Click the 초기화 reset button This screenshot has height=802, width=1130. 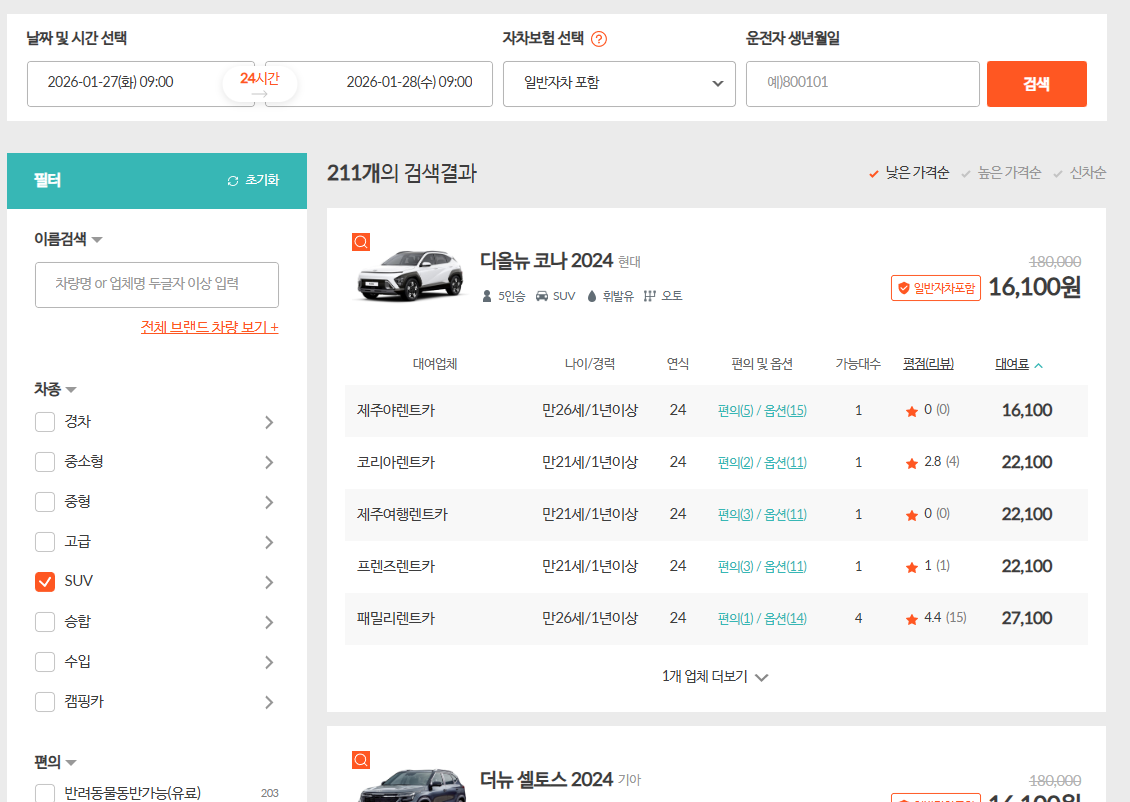(253, 180)
